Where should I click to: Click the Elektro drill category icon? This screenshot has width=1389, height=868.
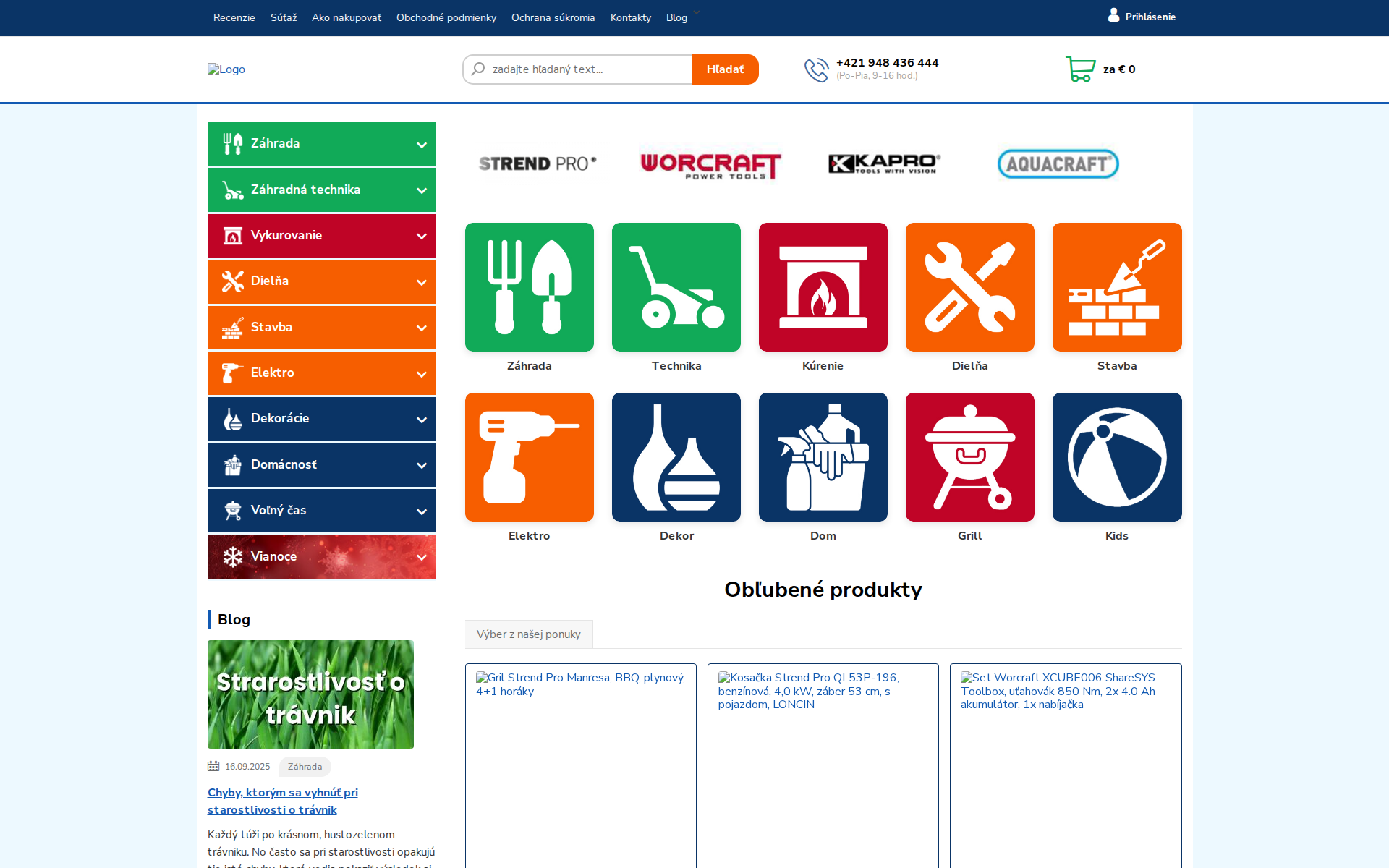point(529,456)
